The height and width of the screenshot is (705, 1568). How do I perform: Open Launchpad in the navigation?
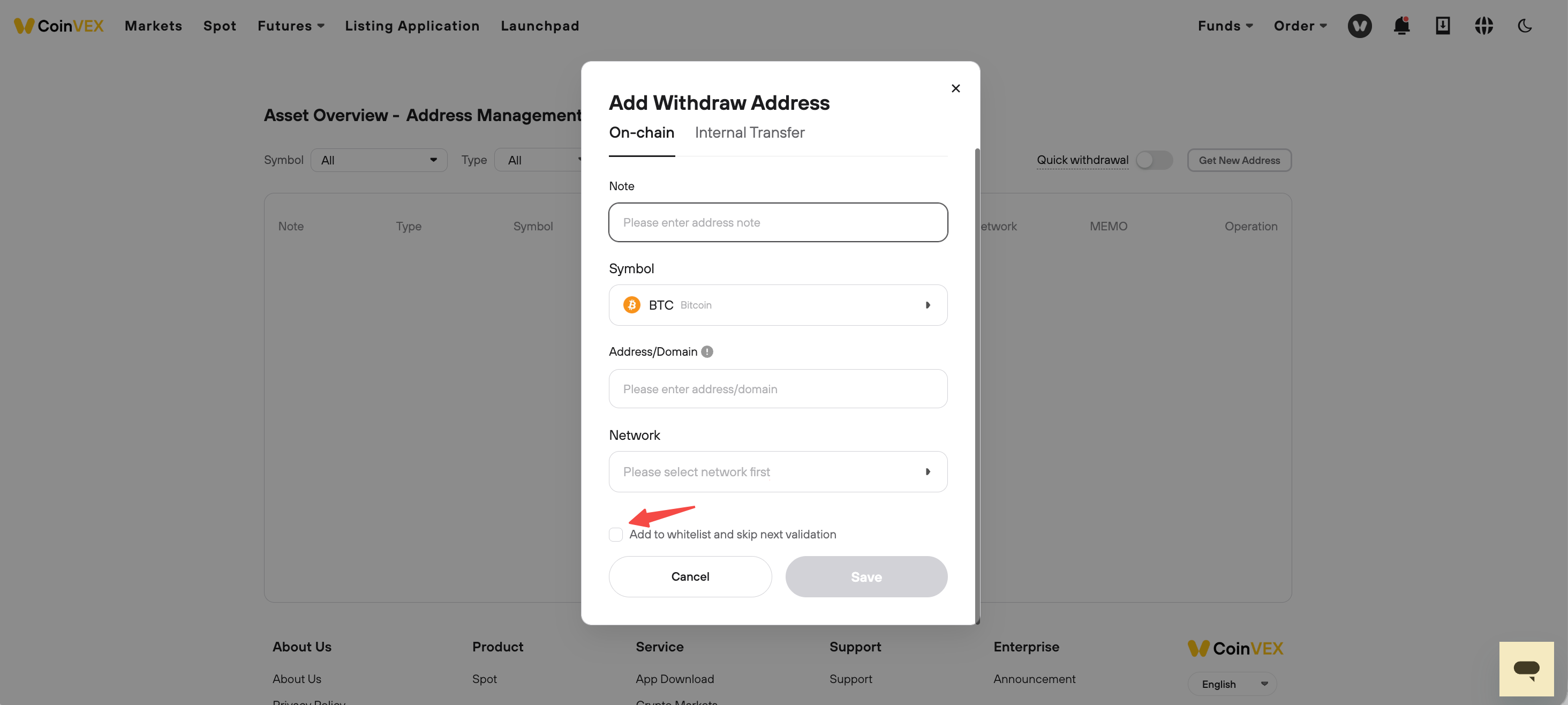pyautogui.click(x=540, y=26)
